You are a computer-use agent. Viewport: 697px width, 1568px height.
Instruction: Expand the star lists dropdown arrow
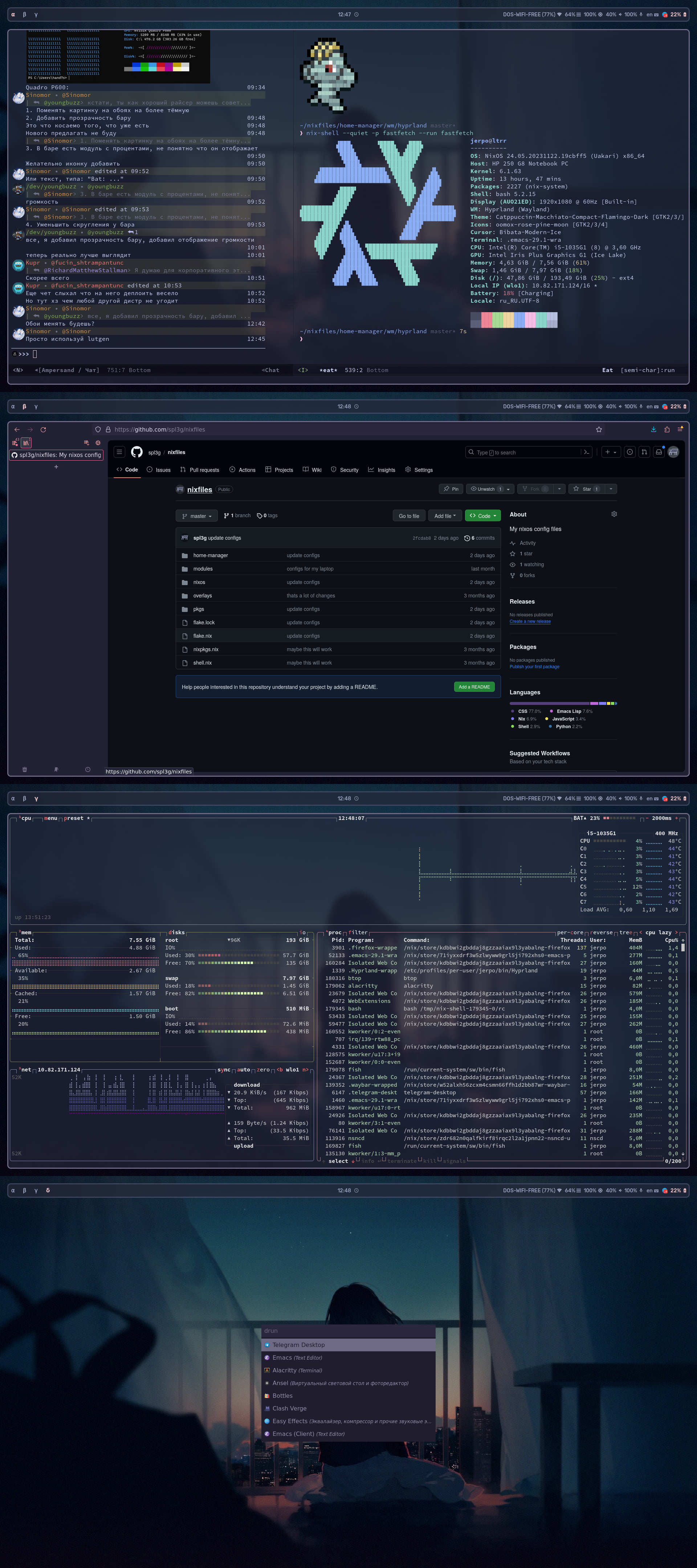coord(611,489)
